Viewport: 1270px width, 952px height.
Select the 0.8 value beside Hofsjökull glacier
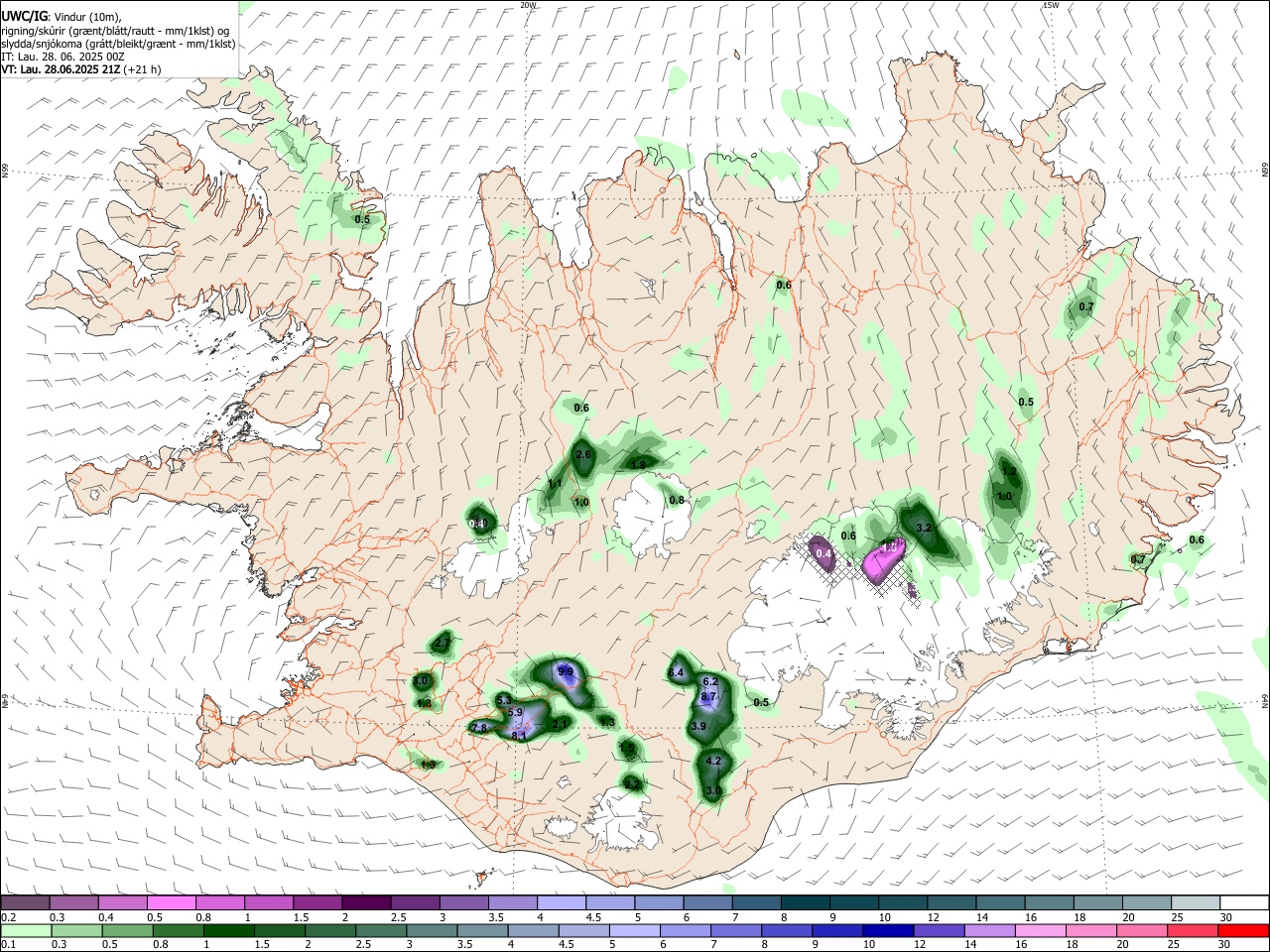(x=677, y=501)
